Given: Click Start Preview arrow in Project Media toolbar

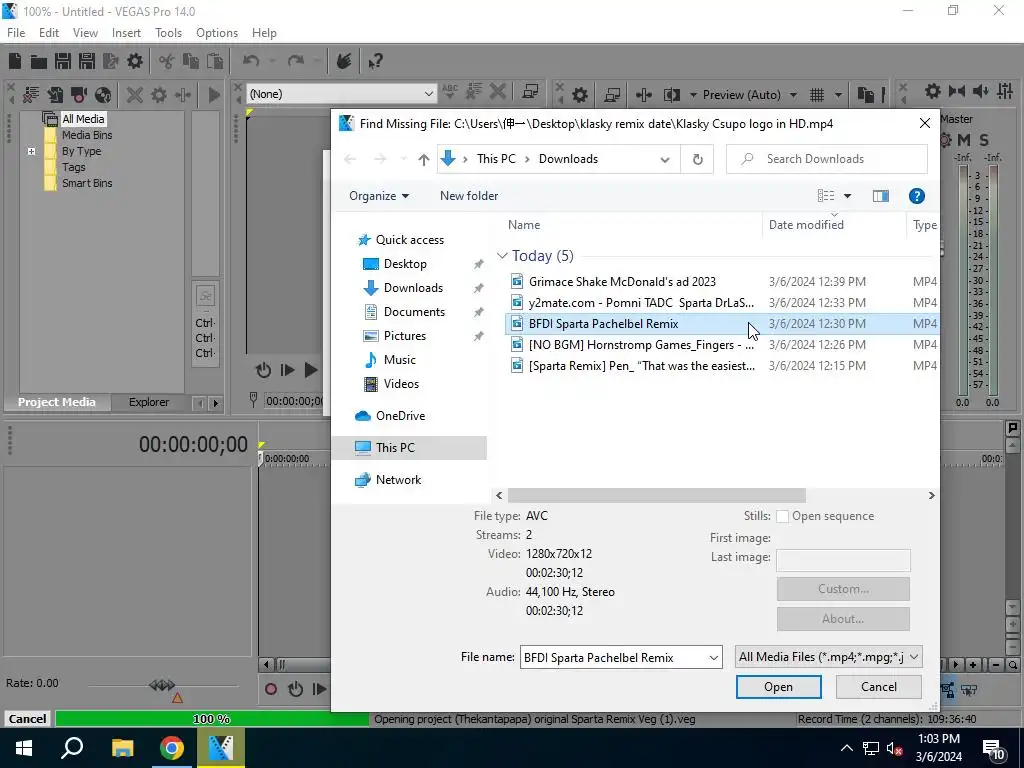Looking at the screenshot, I should 214,95.
